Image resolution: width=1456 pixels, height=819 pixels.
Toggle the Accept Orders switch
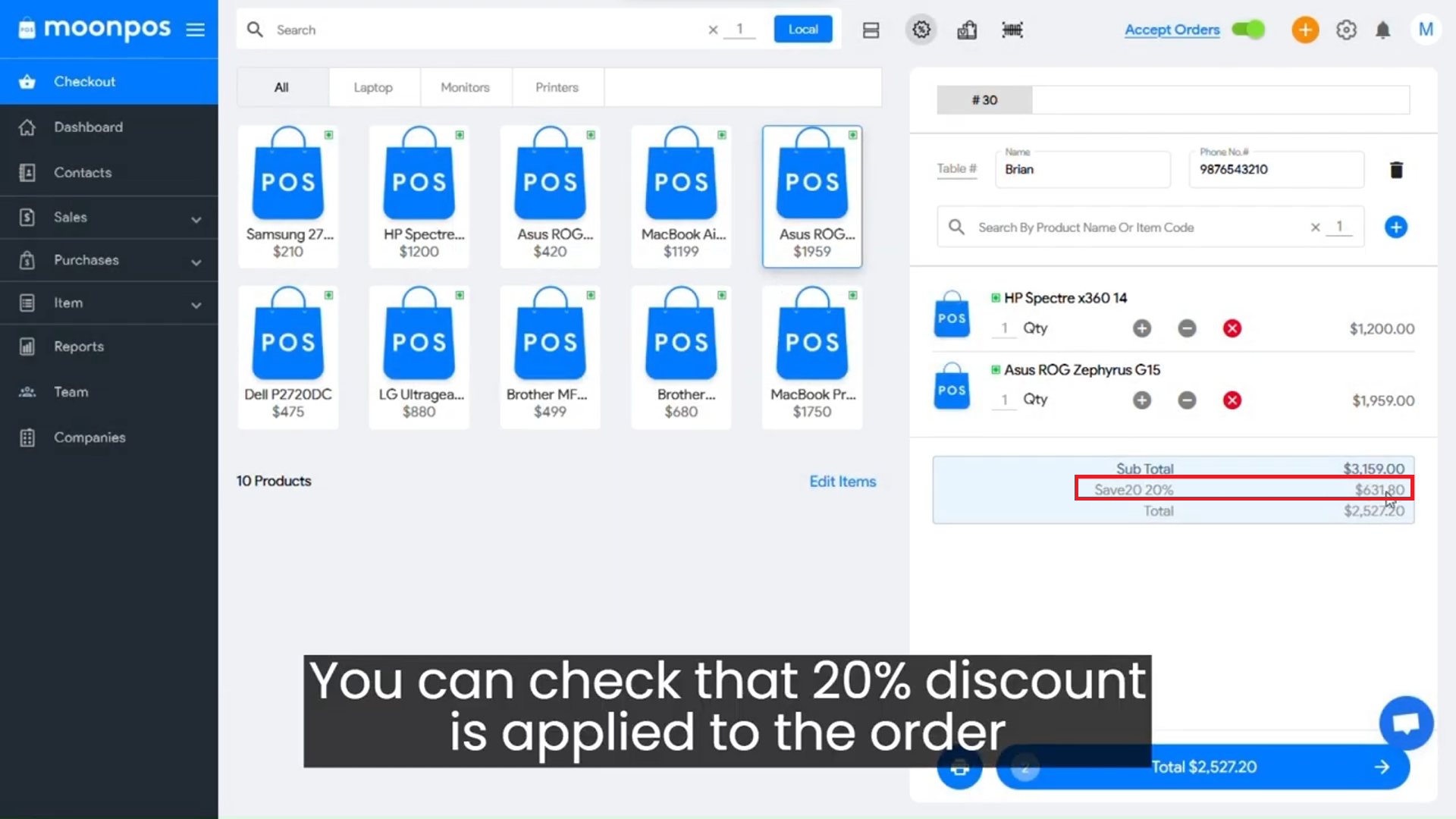[1248, 30]
